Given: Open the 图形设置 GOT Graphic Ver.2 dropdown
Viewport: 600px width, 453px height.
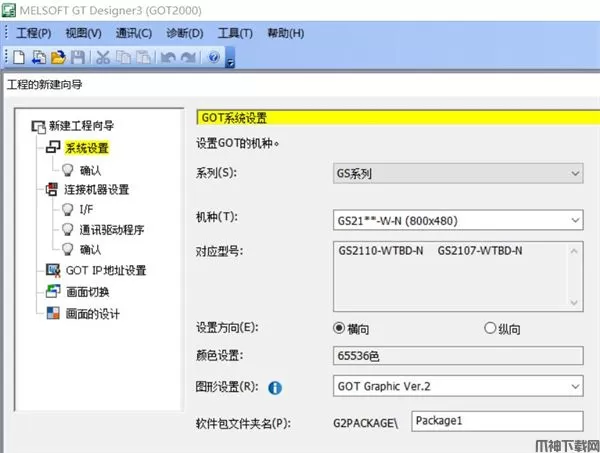Looking at the screenshot, I should click(x=457, y=385).
